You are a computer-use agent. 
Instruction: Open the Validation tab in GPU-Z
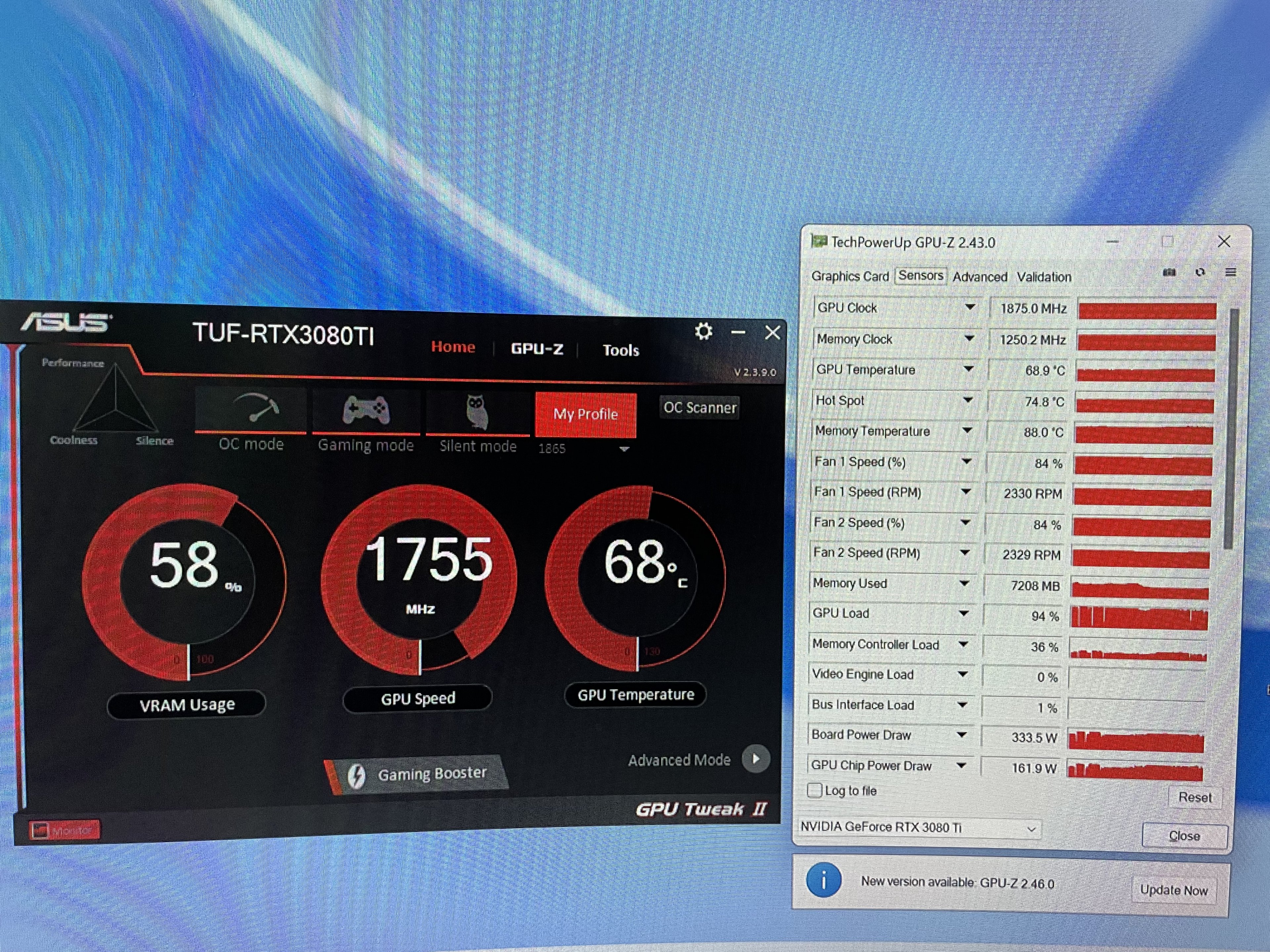[x=1044, y=277]
